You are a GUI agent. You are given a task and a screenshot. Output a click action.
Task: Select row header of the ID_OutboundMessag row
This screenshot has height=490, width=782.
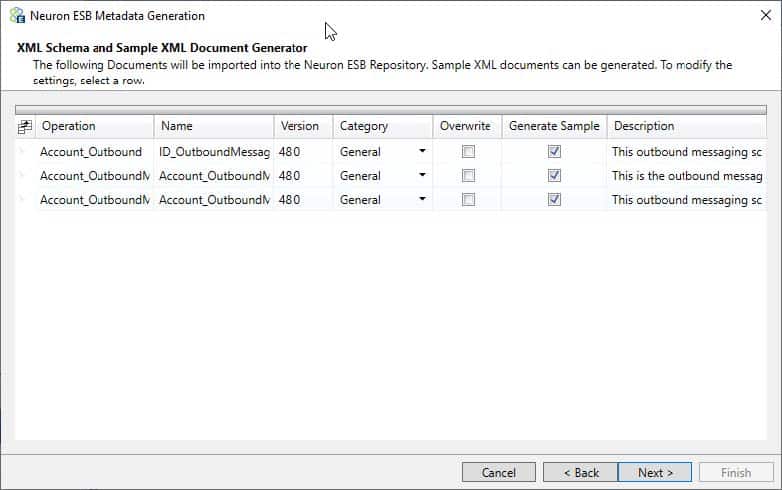click(x=25, y=152)
